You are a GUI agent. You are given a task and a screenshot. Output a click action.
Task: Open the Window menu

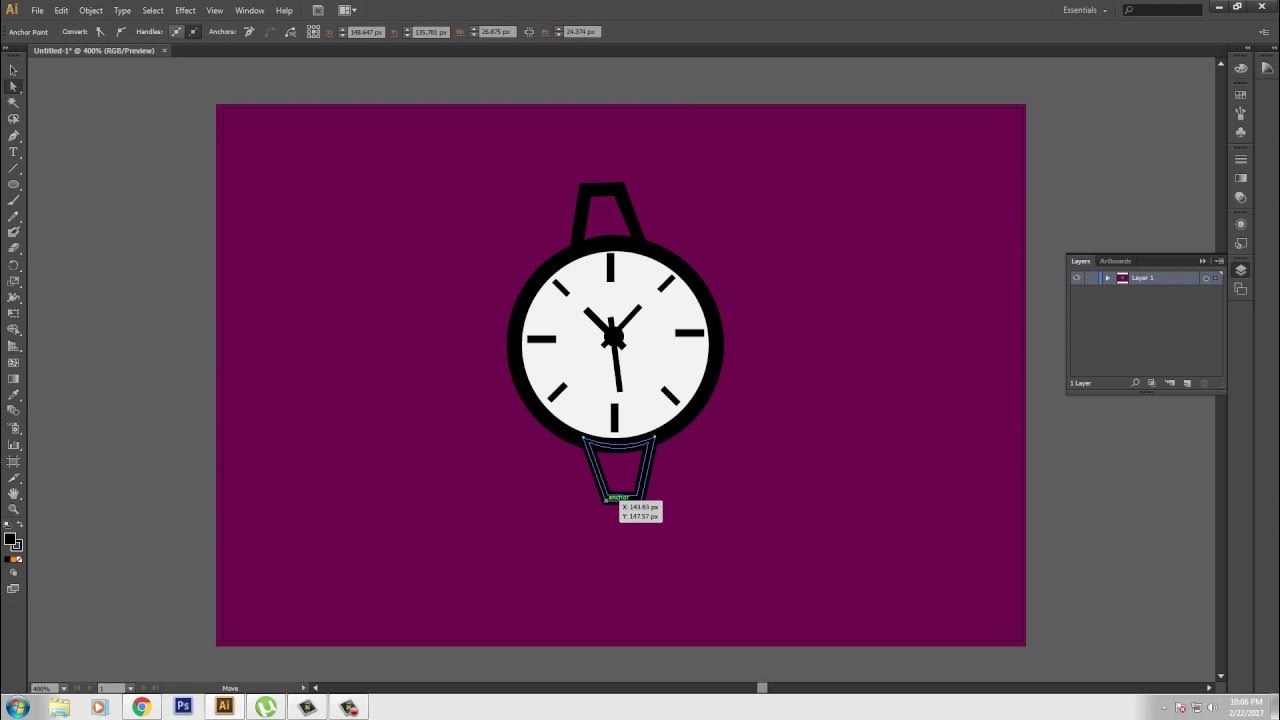tap(250, 10)
